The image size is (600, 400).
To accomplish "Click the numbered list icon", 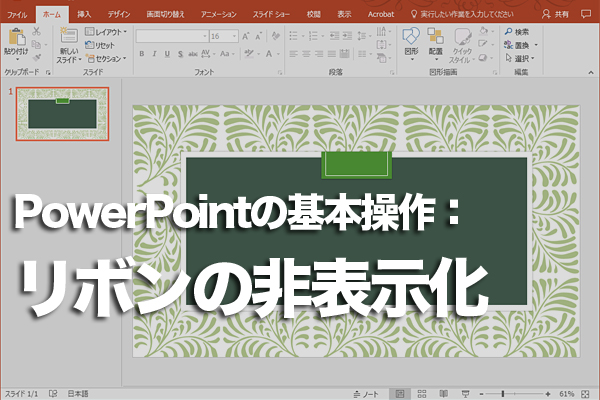I will point(313,36).
